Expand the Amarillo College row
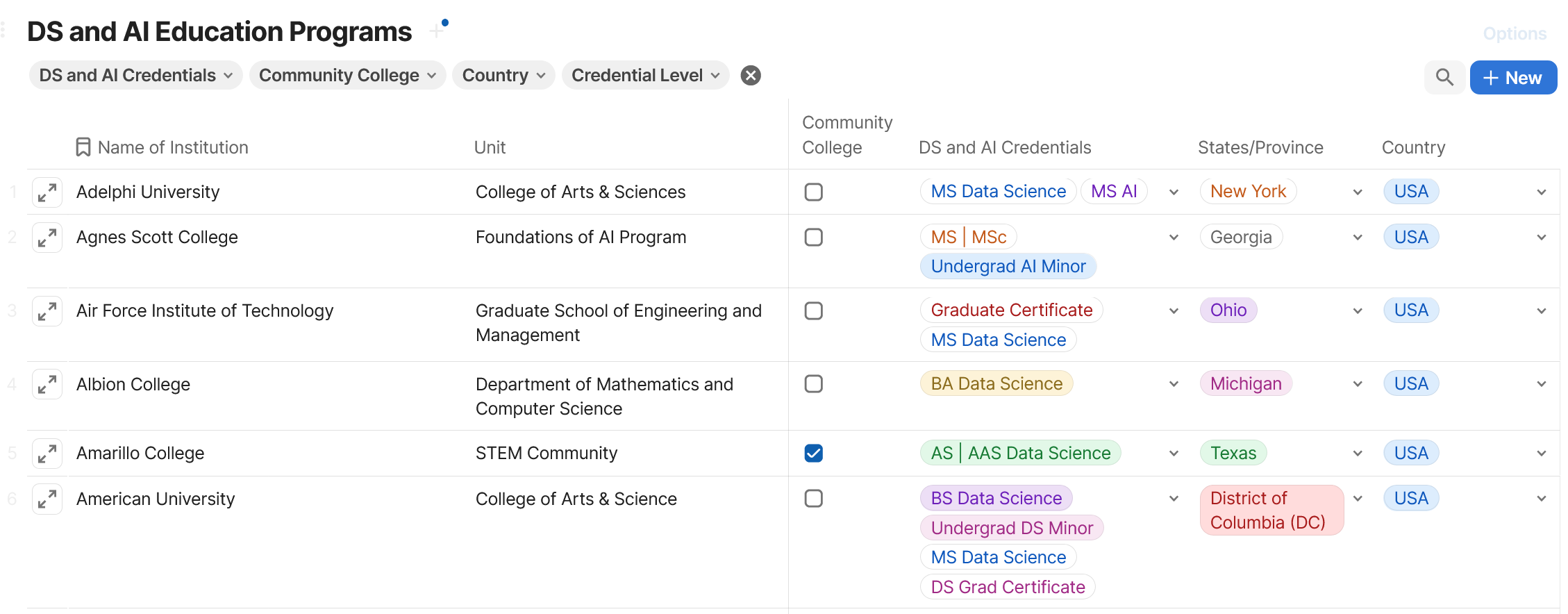This screenshot has width=1568, height=614. [47, 454]
